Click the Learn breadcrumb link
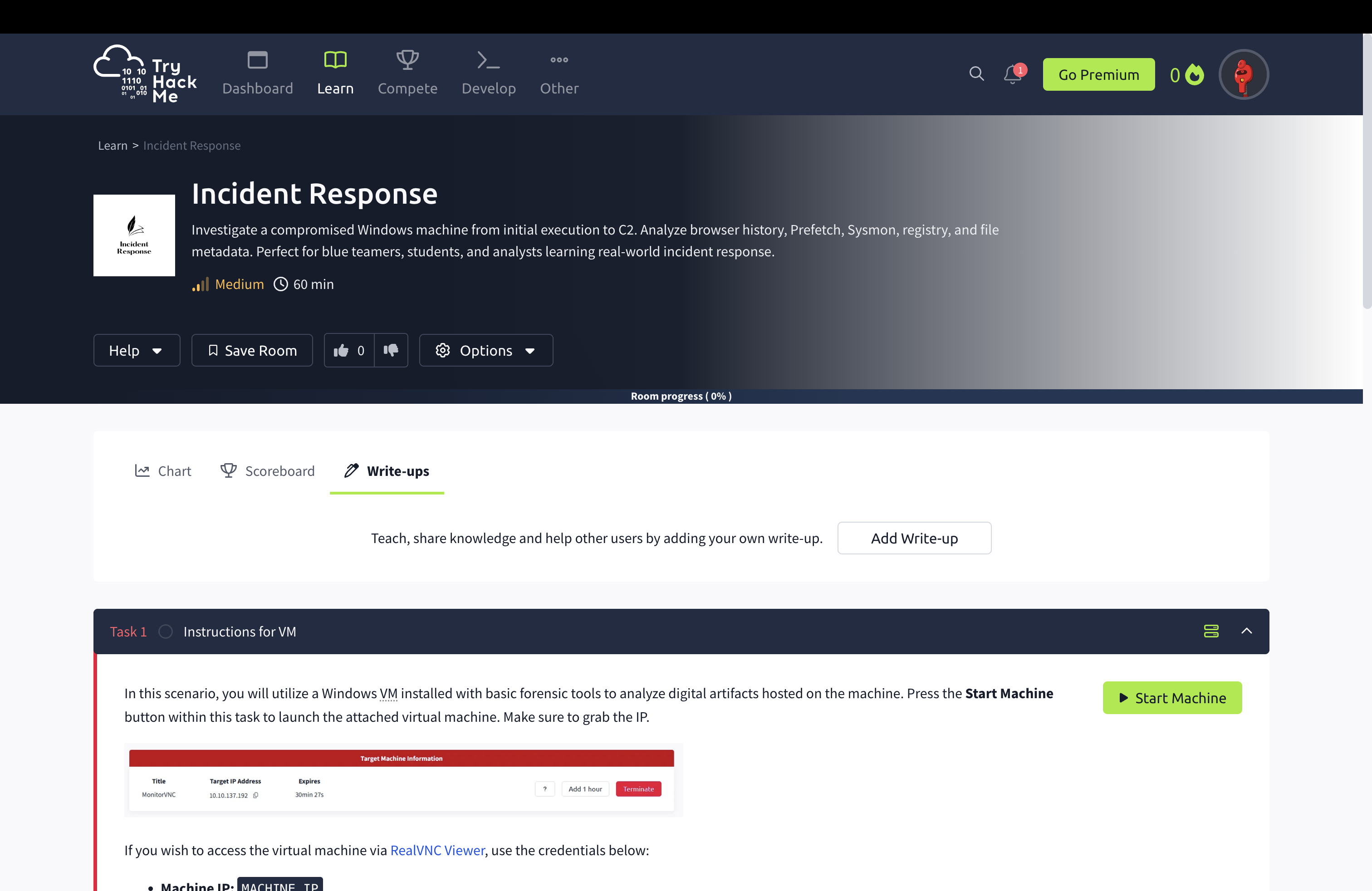Screen dimensions: 1372x891 point(113,145)
